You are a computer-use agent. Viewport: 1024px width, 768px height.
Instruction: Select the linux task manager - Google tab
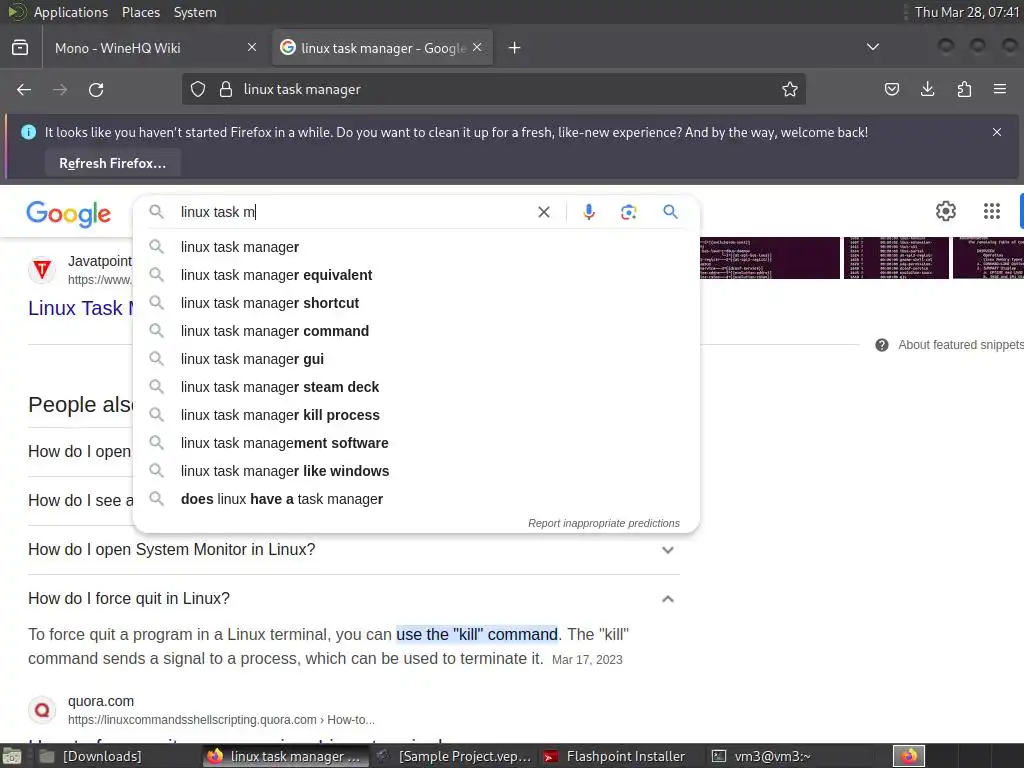[x=382, y=48]
